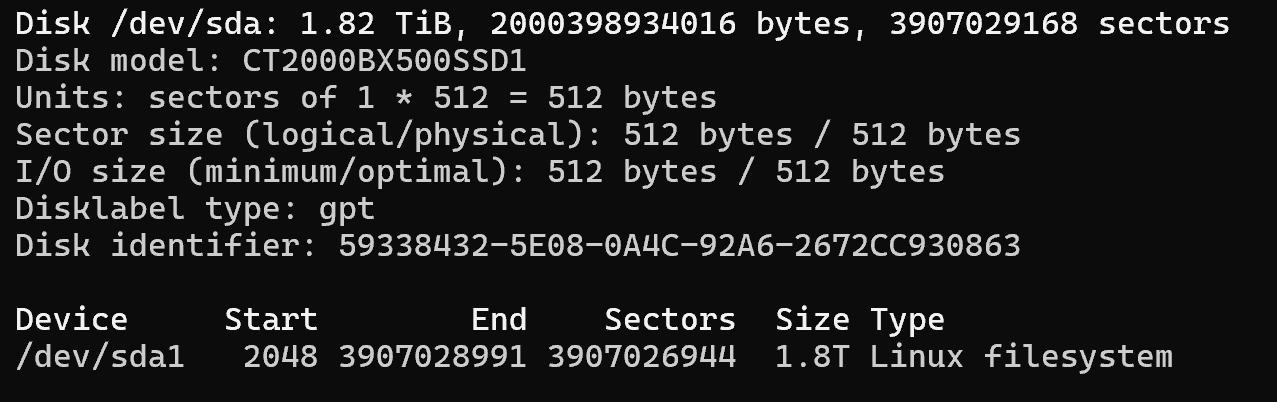The image size is (1277, 402).
Task: Click the end sector value 3907028991
Action: (x=432, y=356)
